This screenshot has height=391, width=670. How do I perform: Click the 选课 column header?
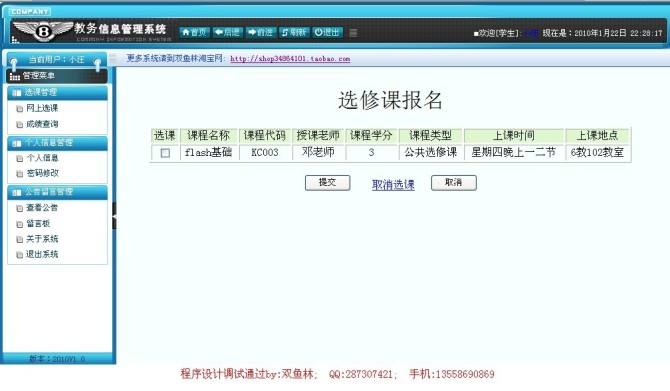click(165, 135)
